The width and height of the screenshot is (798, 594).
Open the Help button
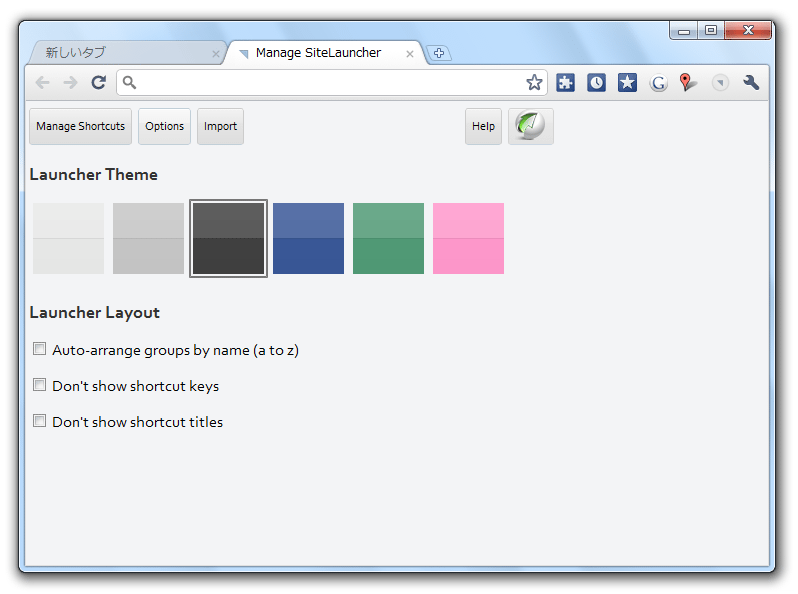click(483, 126)
